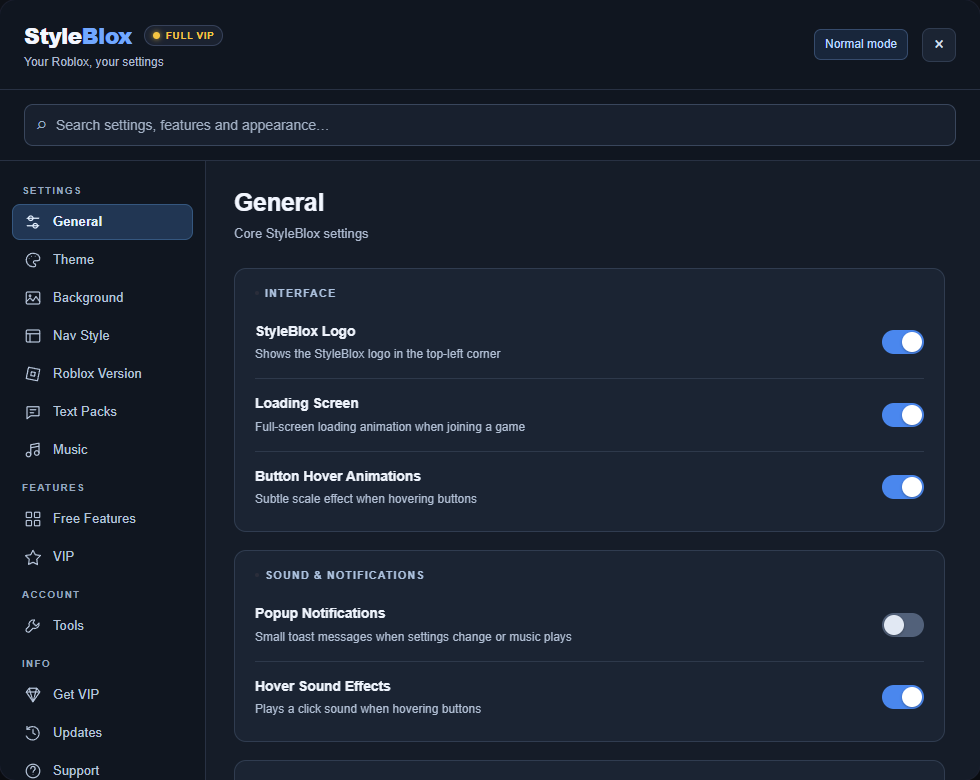This screenshot has width=980, height=780.
Task: Open the Music section
Action: coord(102,450)
